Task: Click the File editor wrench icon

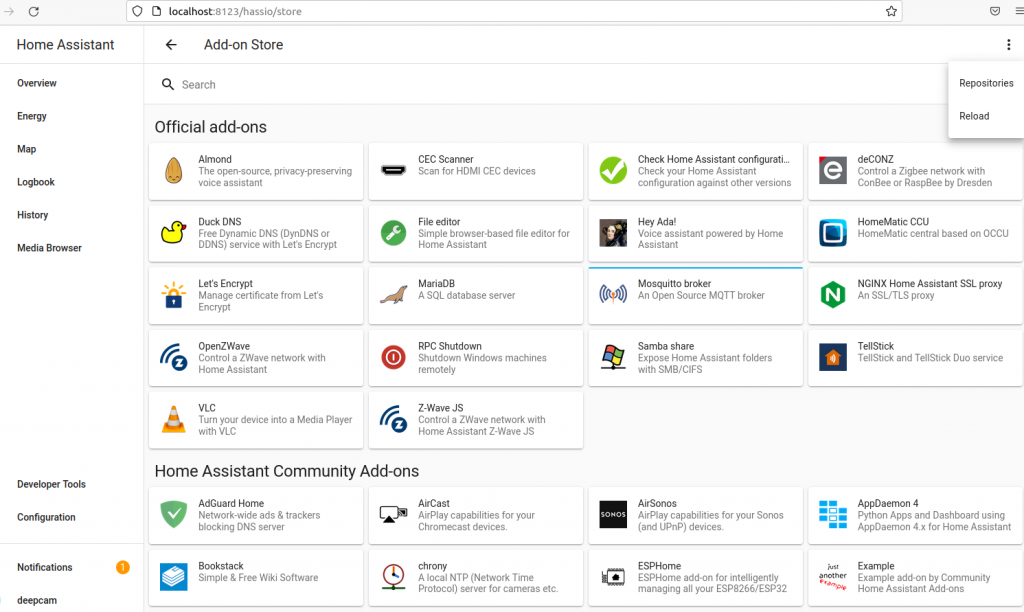Action: 393,233
